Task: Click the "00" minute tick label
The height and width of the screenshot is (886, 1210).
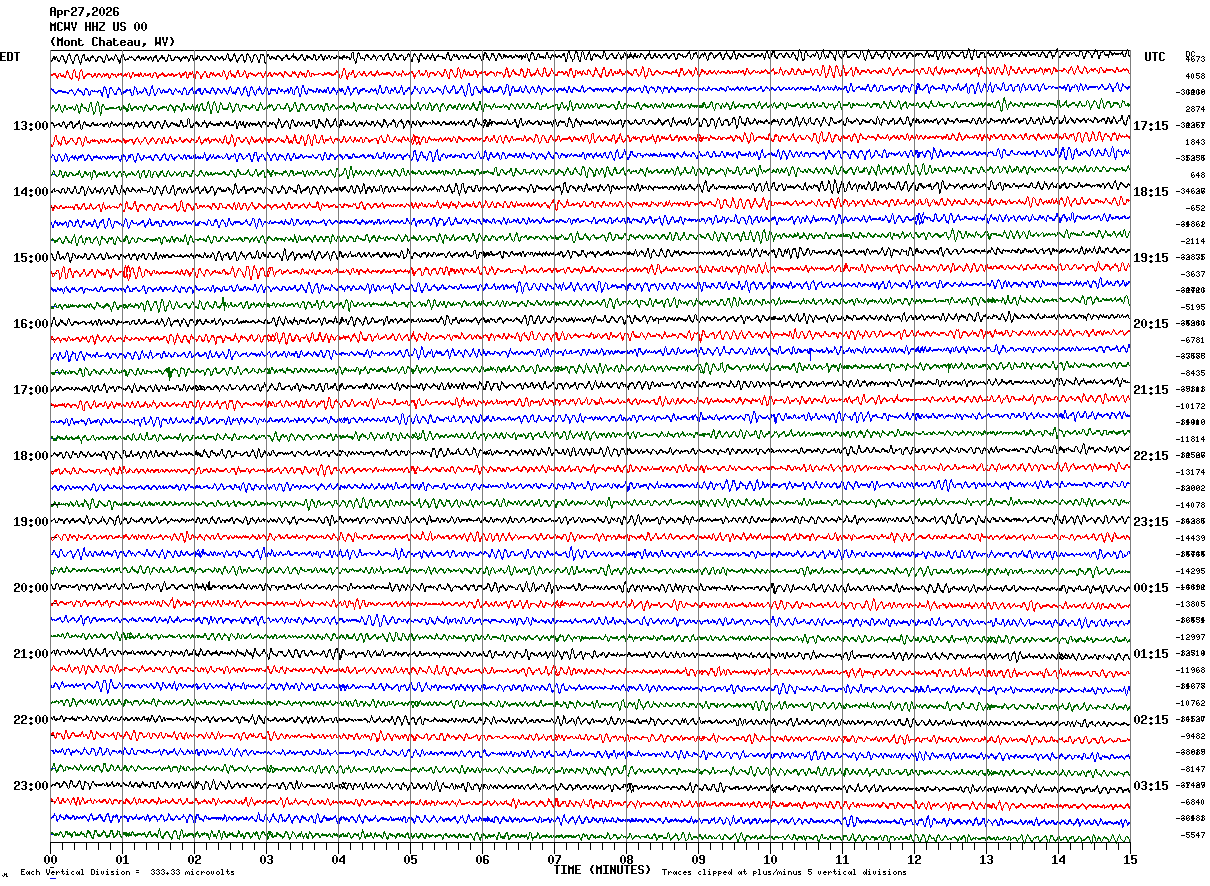Action: (50, 859)
